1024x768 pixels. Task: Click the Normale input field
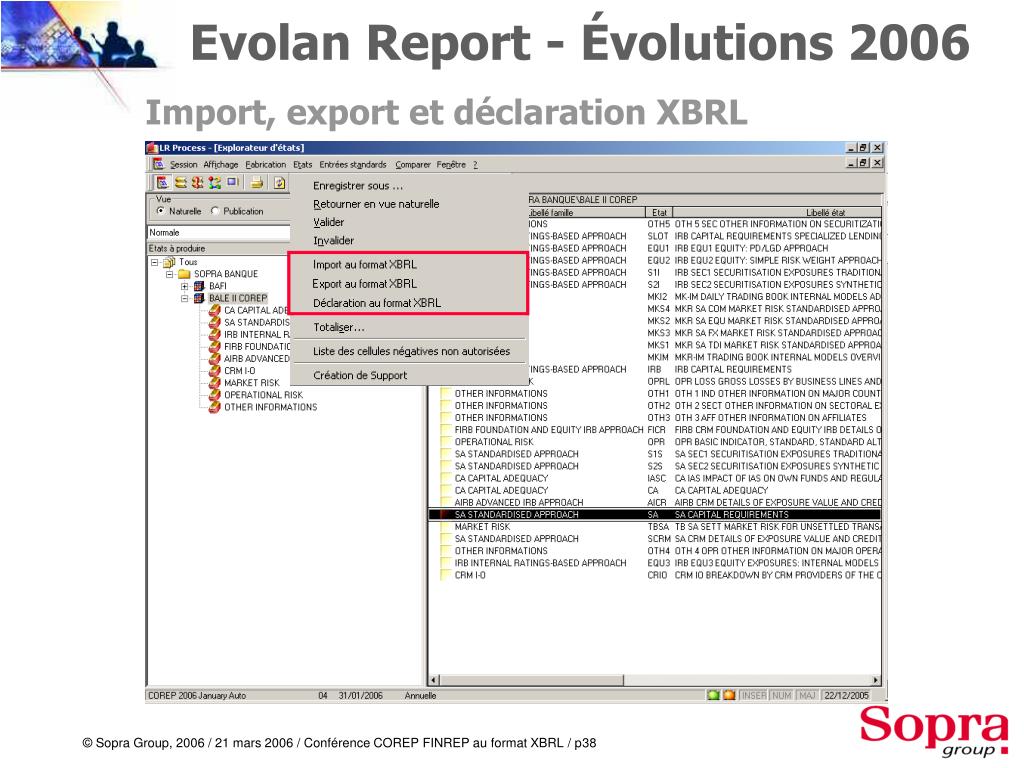pos(219,232)
